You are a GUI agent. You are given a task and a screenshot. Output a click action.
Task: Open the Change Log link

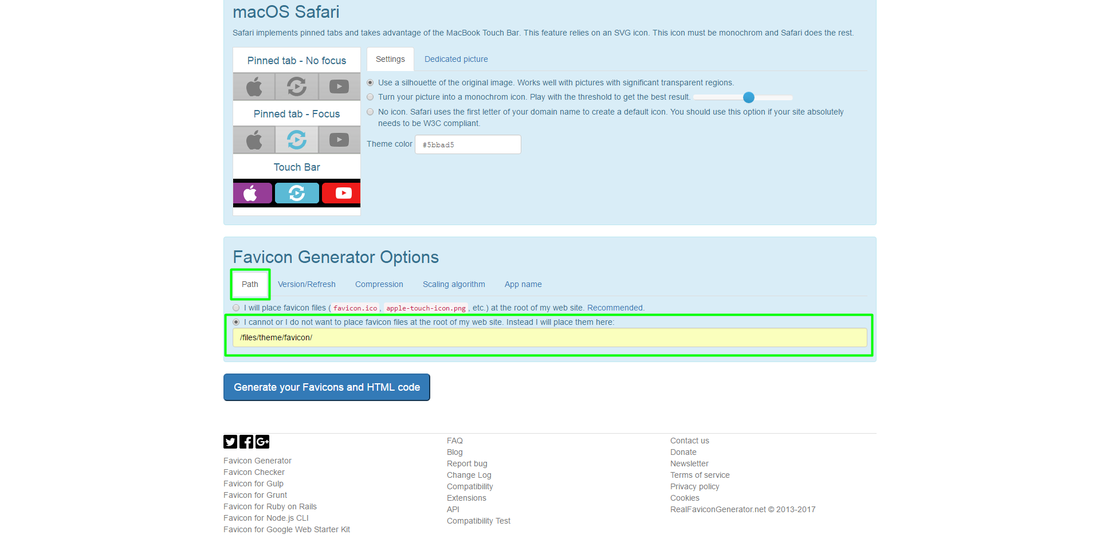(x=469, y=475)
